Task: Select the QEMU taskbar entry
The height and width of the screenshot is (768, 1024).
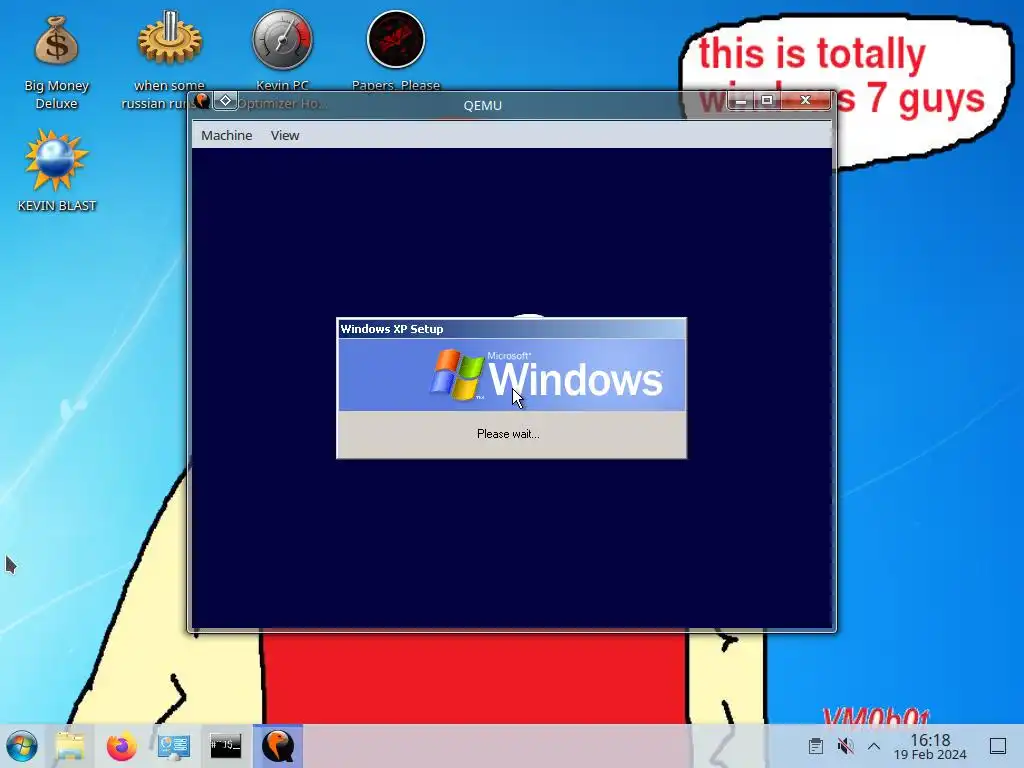Action: [x=278, y=746]
